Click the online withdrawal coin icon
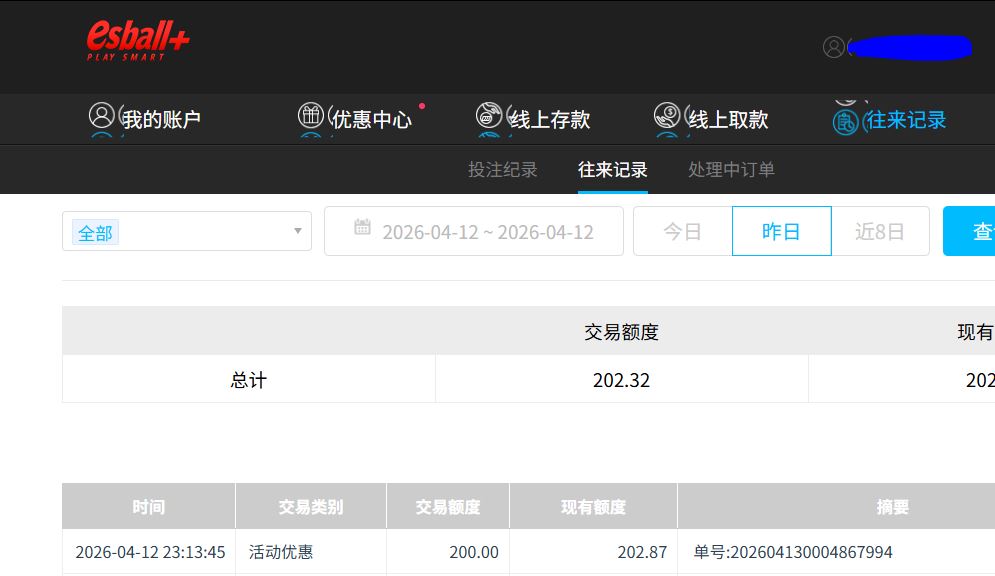 pyautogui.click(x=667, y=116)
